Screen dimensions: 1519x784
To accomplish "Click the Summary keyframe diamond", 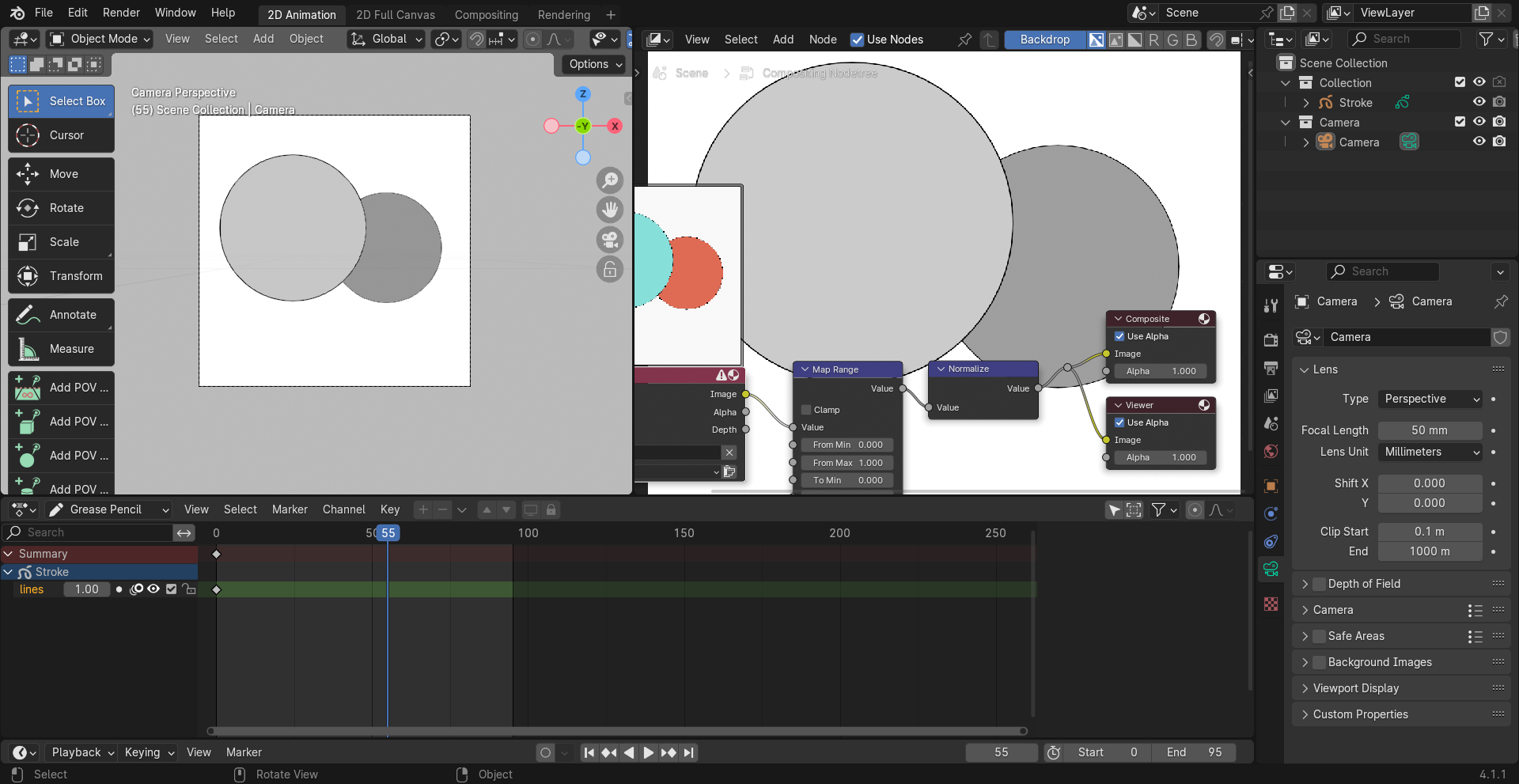I will click(x=216, y=554).
